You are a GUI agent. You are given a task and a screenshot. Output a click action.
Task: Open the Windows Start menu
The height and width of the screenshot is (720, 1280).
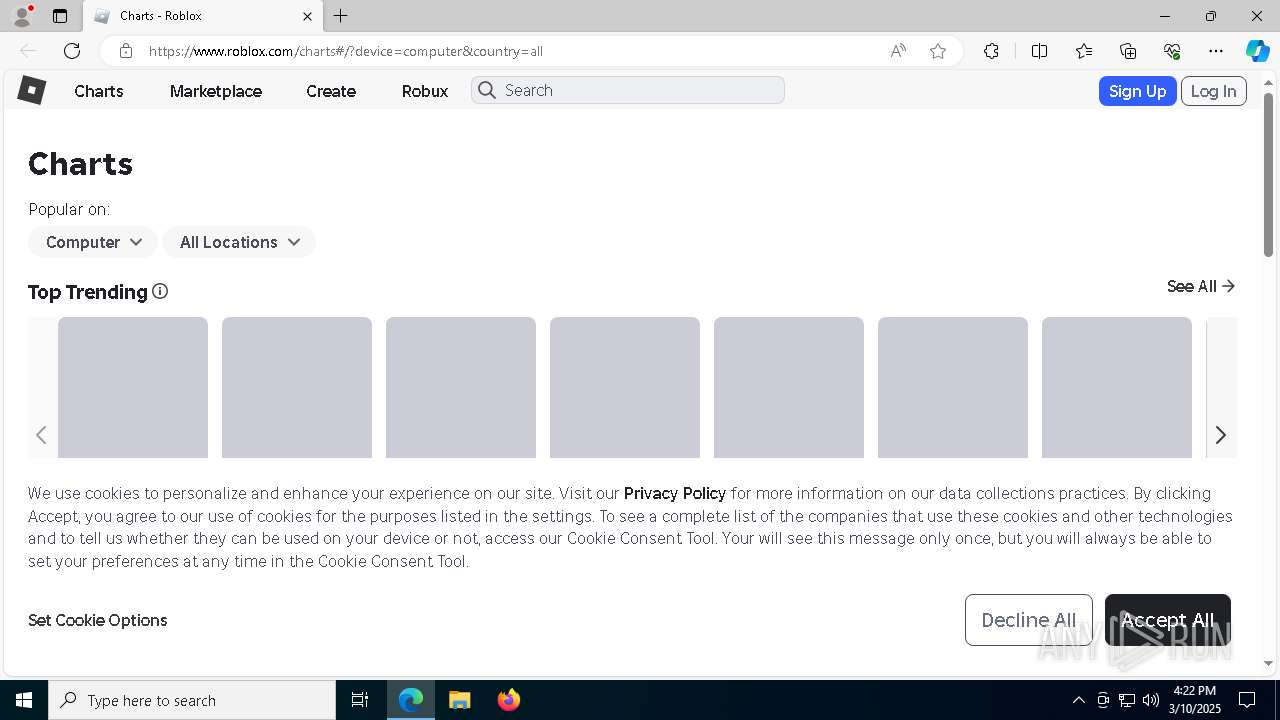pos(24,700)
